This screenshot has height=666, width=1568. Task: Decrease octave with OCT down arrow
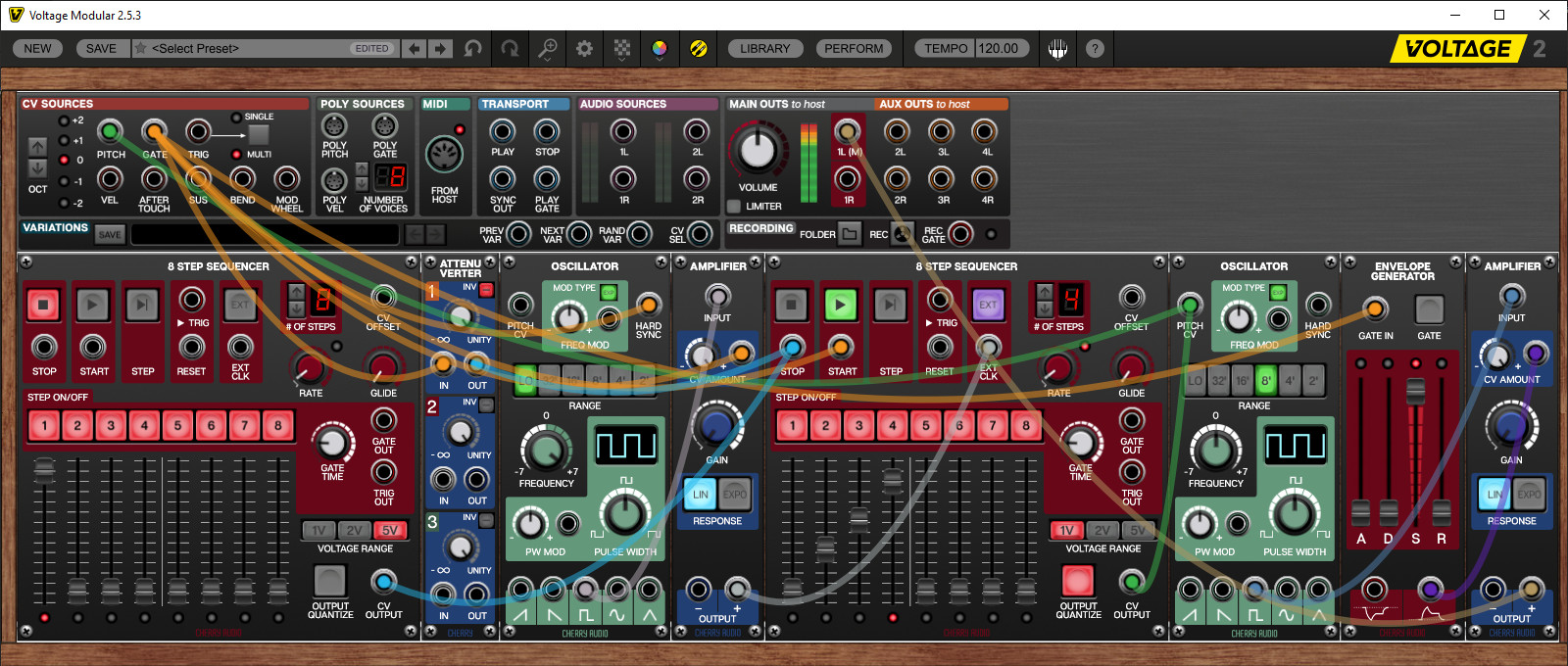[37, 168]
